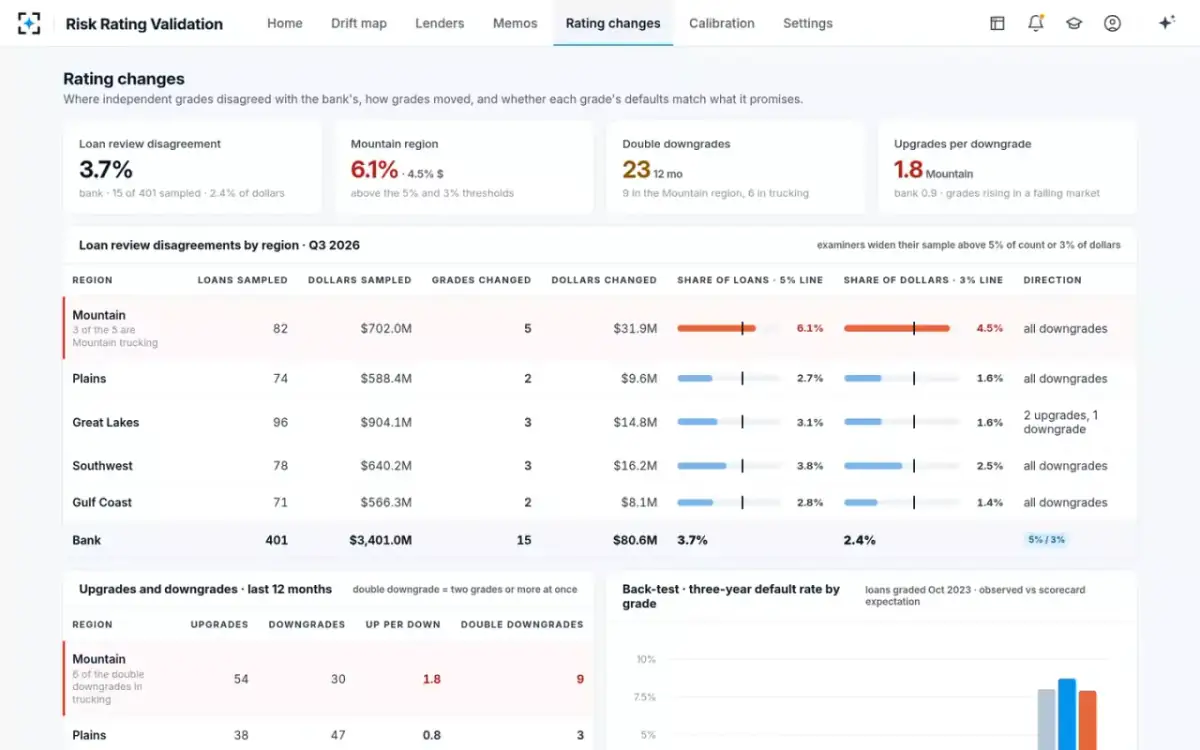
Task: Select the Mountain row in disagreements table
Action: pyautogui.click(x=600, y=328)
